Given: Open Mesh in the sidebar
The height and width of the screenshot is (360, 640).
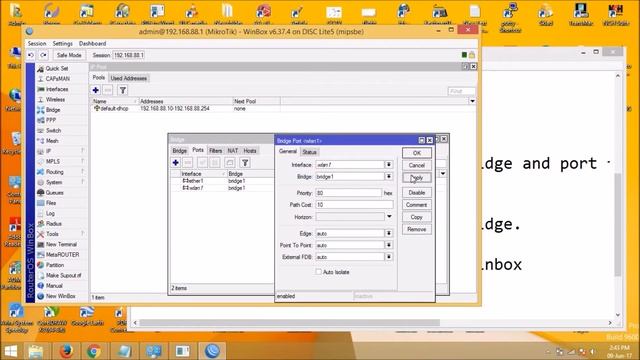Looking at the screenshot, I should [52, 141].
